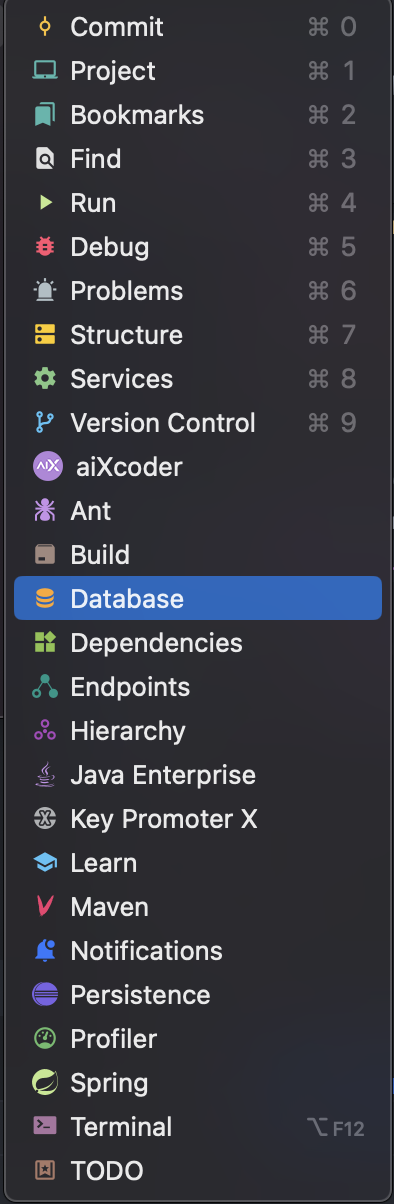Click the Profiler gauge icon
This screenshot has width=394, height=1204.
coord(45,1039)
